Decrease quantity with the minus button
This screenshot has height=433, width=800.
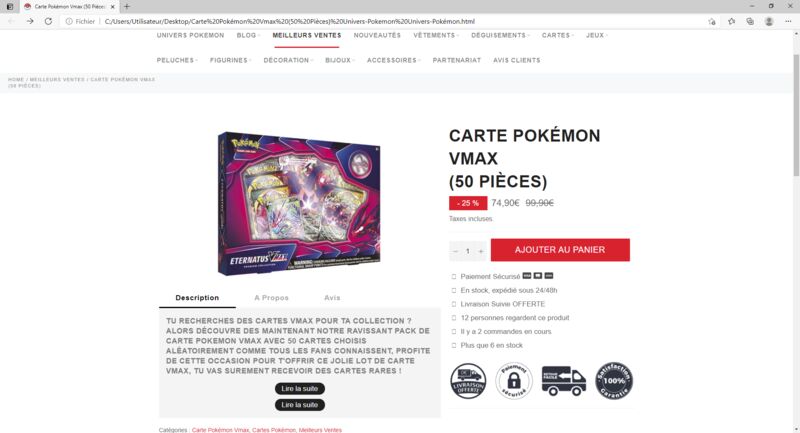[x=456, y=251]
